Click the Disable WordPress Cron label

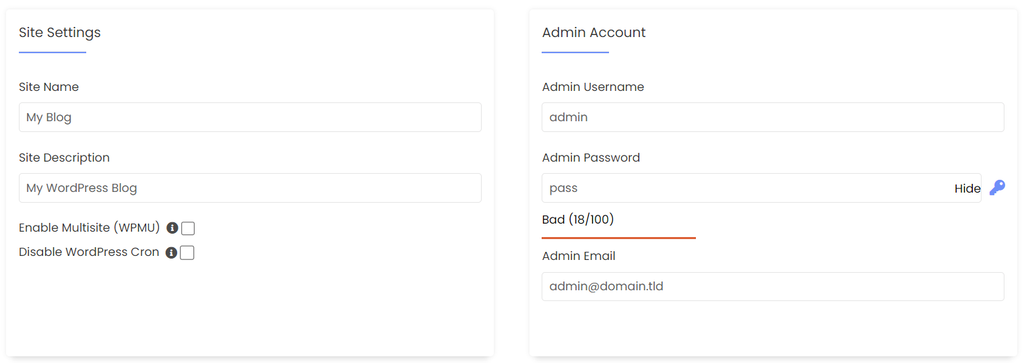point(89,252)
